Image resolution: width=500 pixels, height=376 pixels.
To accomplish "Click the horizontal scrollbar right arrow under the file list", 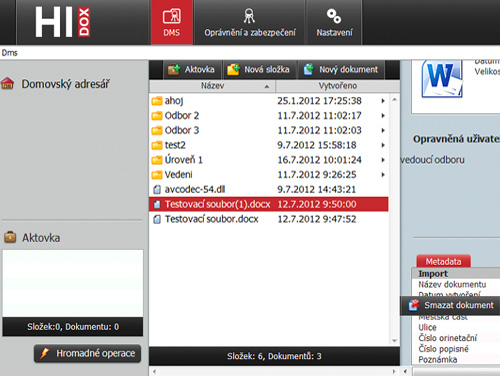I will [394, 371].
